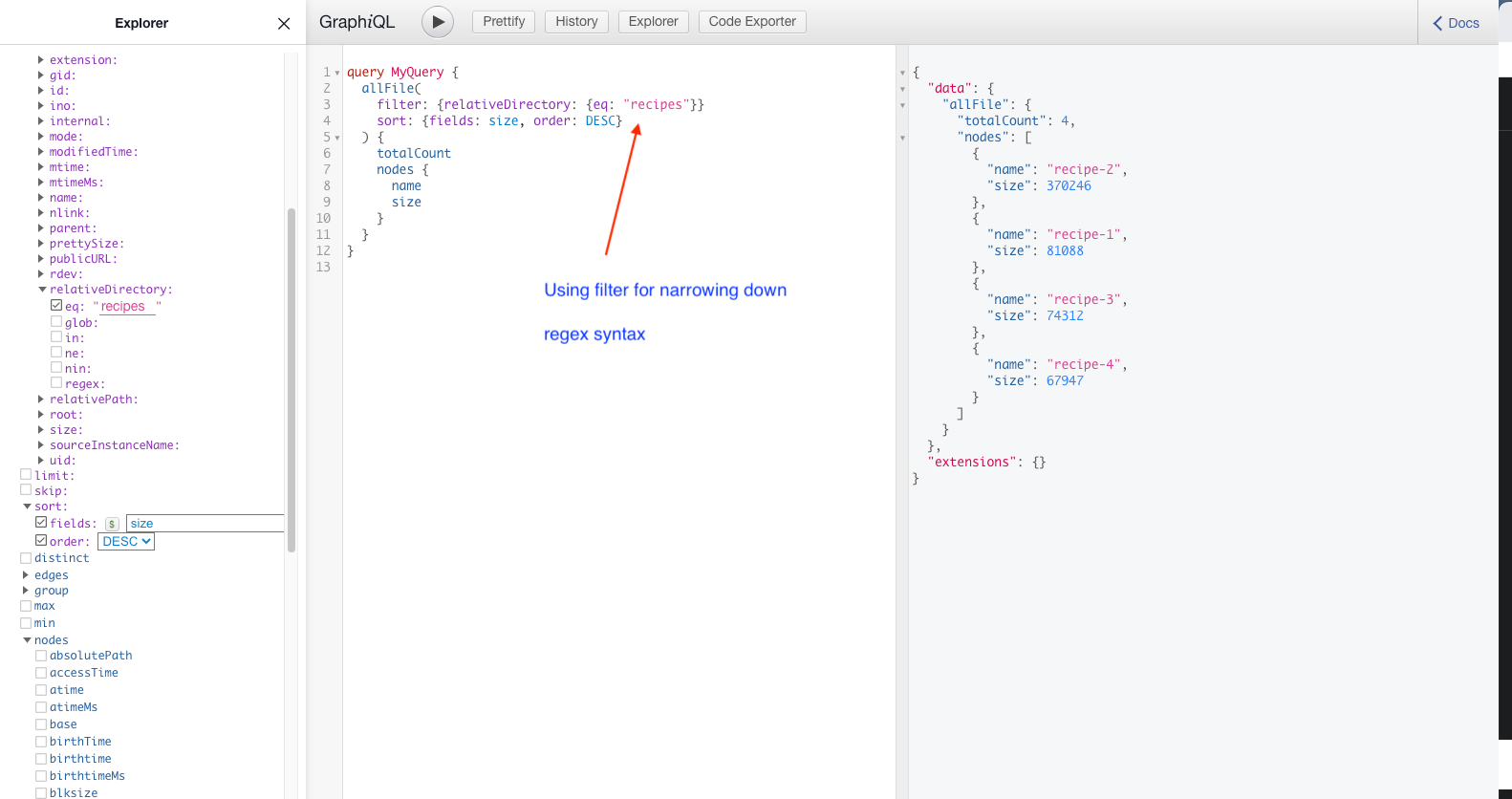Viewport: 1512px width, 799px height.
Task: Fold the nodes array in the results
Action: [902, 138]
